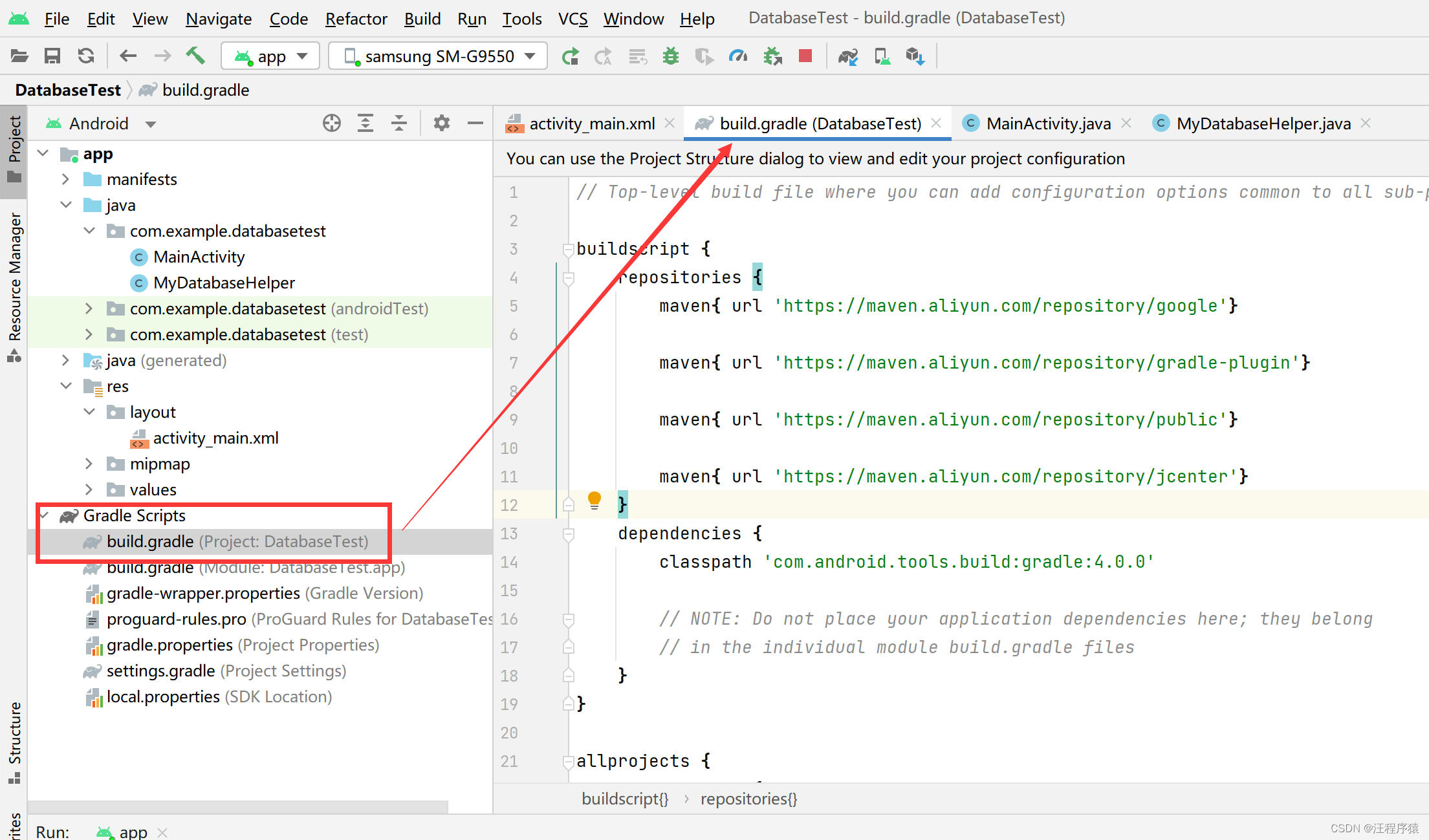Expand the manifests folder
The height and width of the screenshot is (840, 1429).
click(66, 179)
